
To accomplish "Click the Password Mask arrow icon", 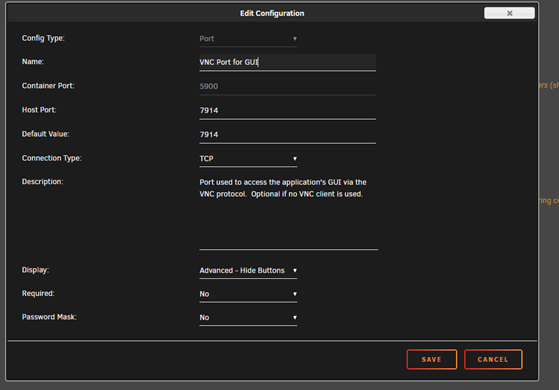I will (x=295, y=318).
